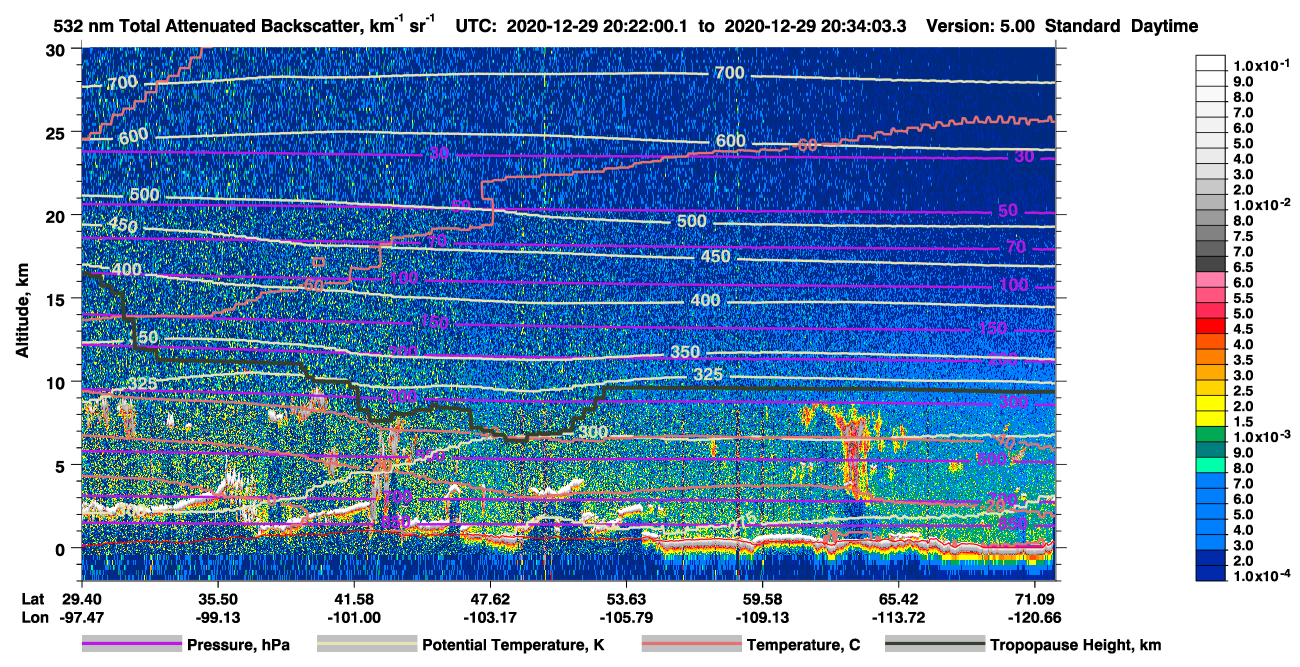This screenshot has width=1300, height=667.
Task: Click the red color swatch labeled 4.5
Action: pyautogui.click(x=1211, y=327)
